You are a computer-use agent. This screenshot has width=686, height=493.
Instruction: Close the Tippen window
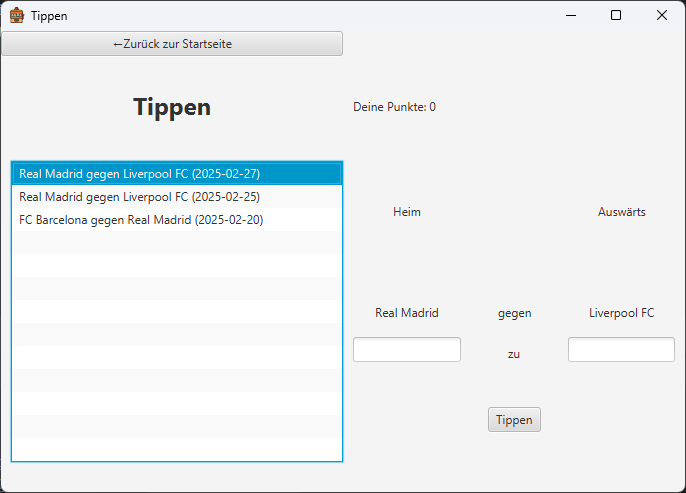point(662,15)
